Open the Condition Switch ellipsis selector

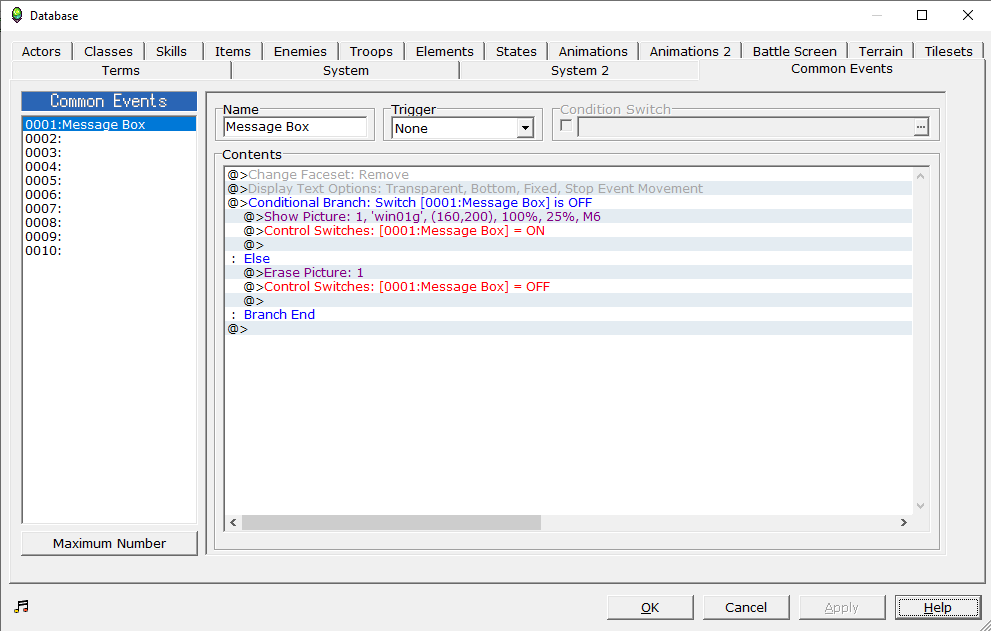click(921, 127)
